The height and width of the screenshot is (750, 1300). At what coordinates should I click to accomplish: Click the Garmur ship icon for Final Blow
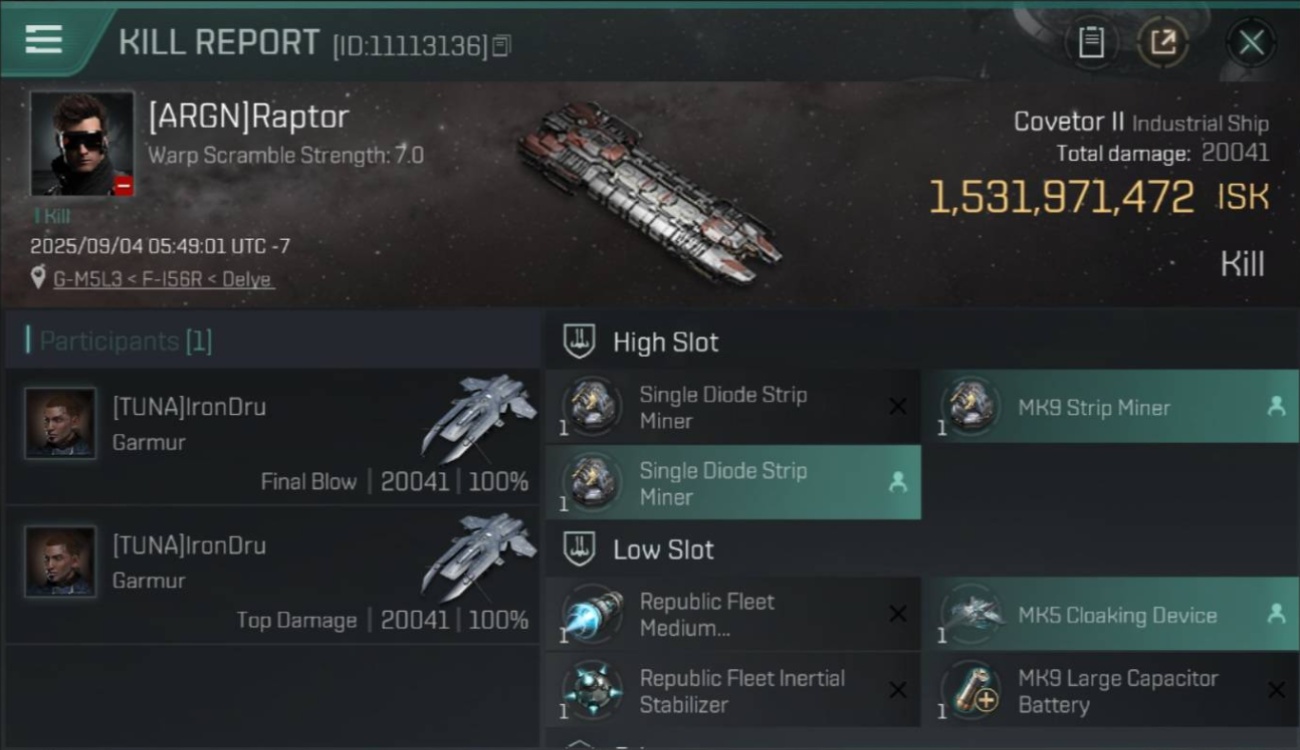[480, 416]
